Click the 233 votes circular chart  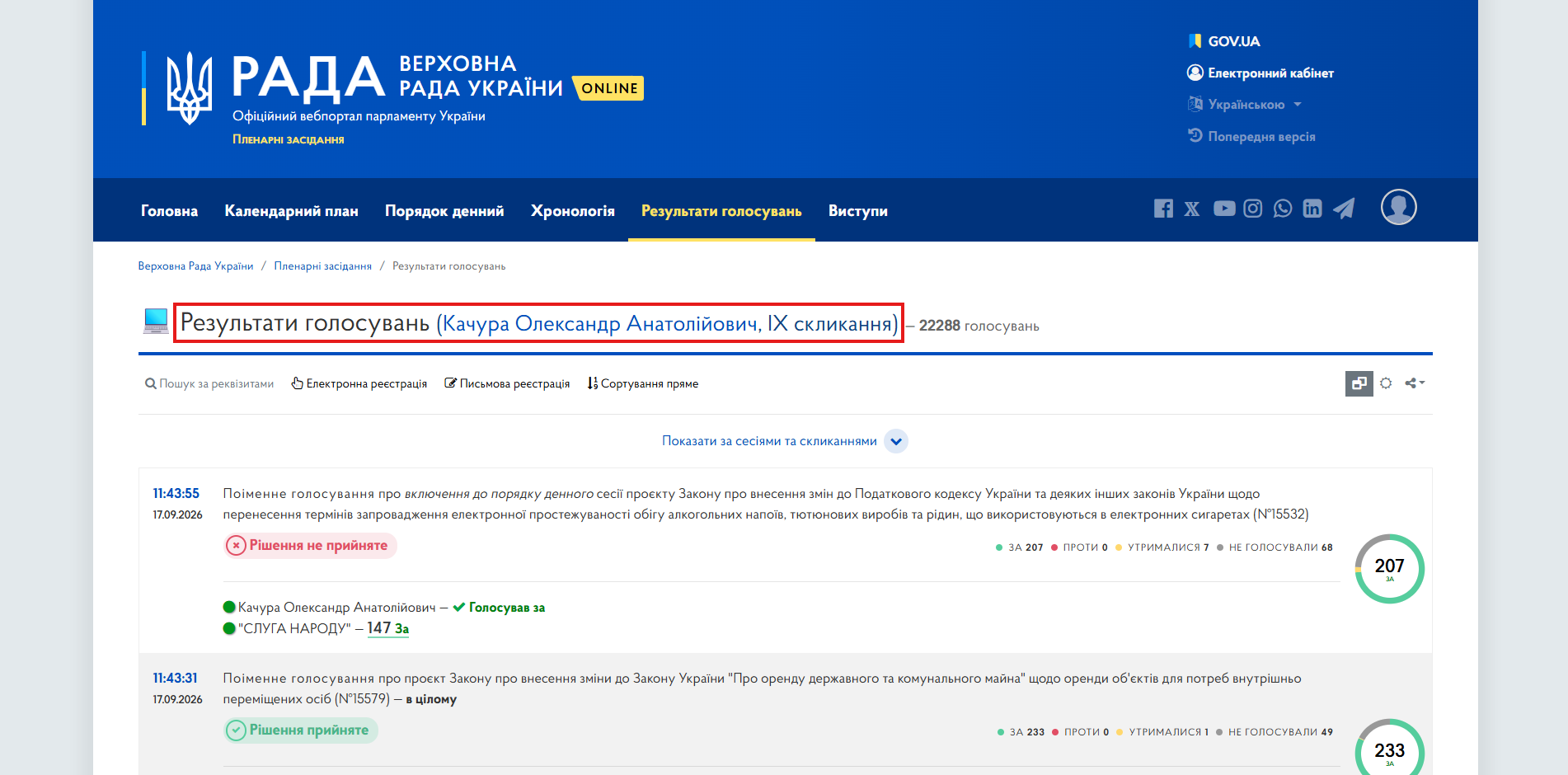coord(1389,746)
